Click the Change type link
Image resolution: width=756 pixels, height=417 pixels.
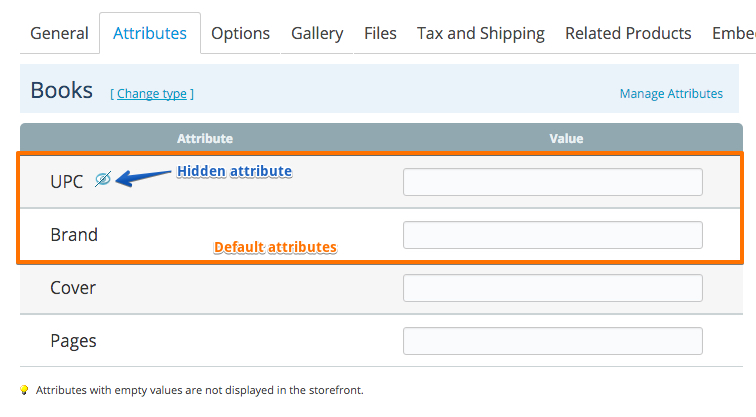tap(152, 94)
